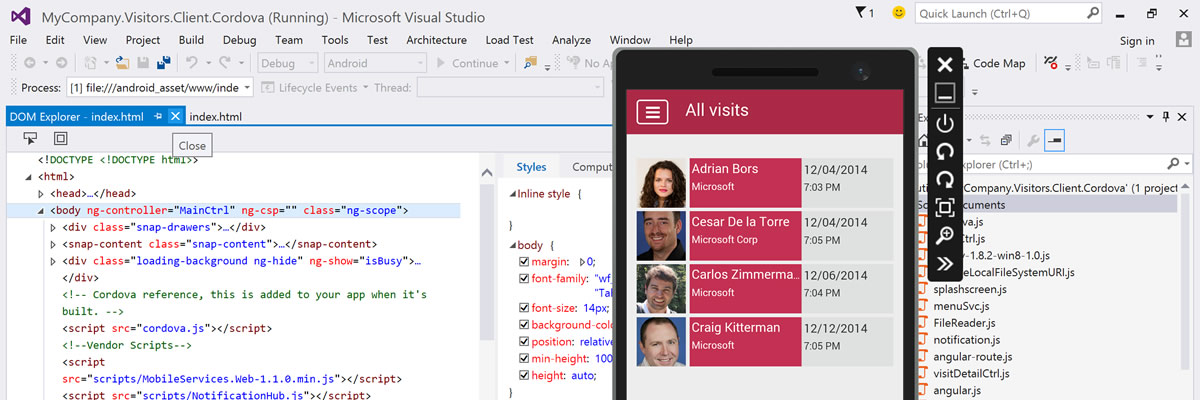Click the Save All icon
This screenshot has height=400, width=1200.
pos(163,63)
